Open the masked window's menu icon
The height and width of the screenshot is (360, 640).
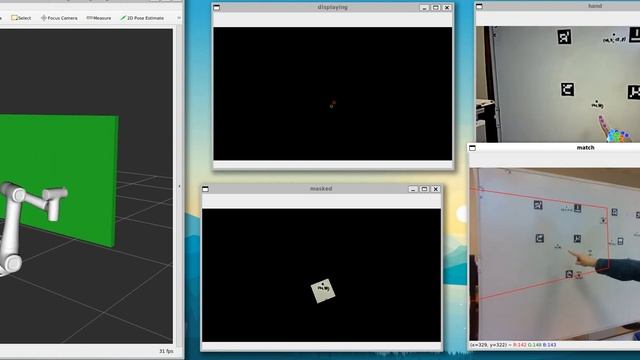coord(205,189)
